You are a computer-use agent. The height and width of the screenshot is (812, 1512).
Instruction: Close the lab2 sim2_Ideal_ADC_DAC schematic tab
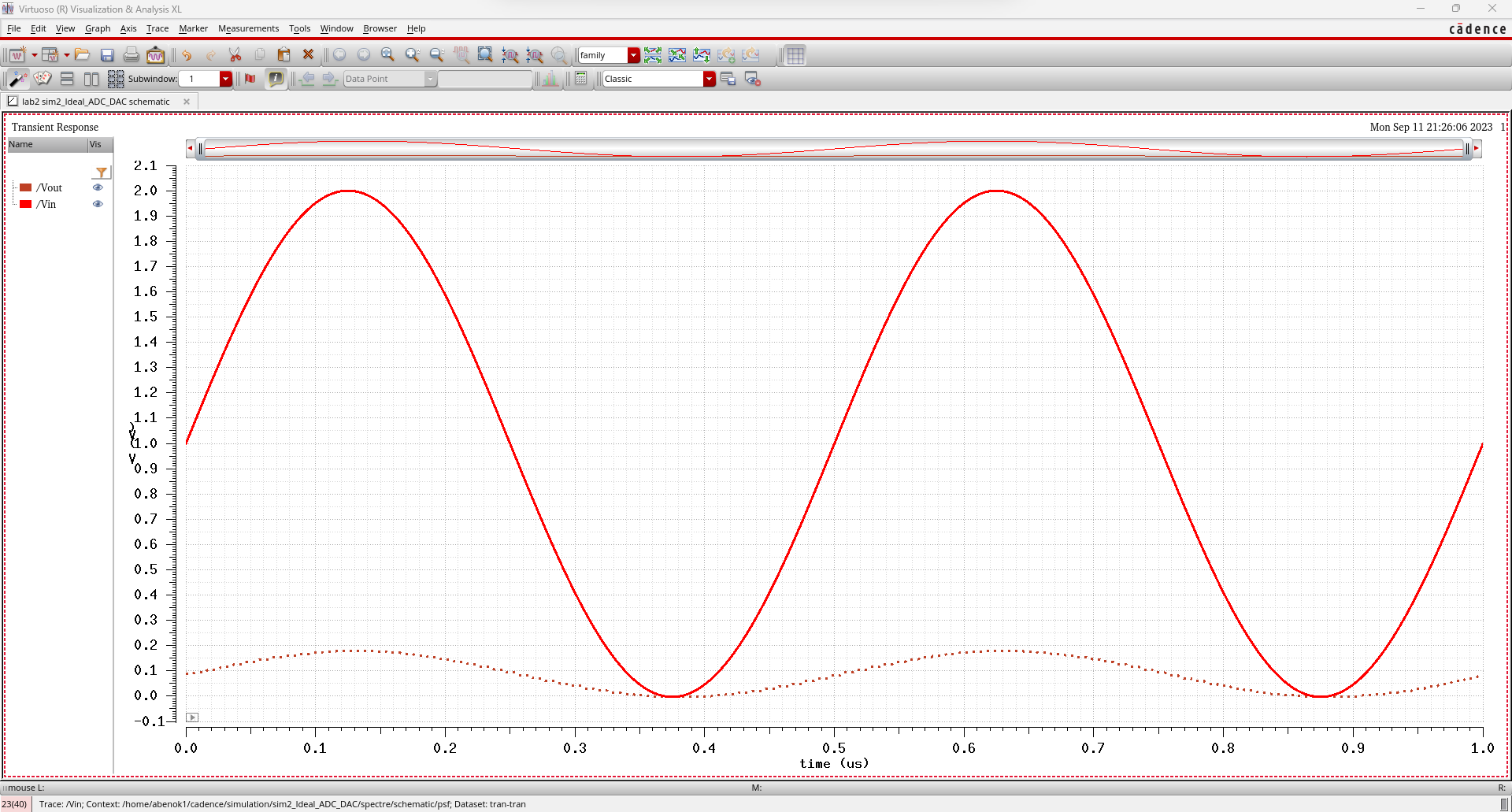[x=187, y=102]
